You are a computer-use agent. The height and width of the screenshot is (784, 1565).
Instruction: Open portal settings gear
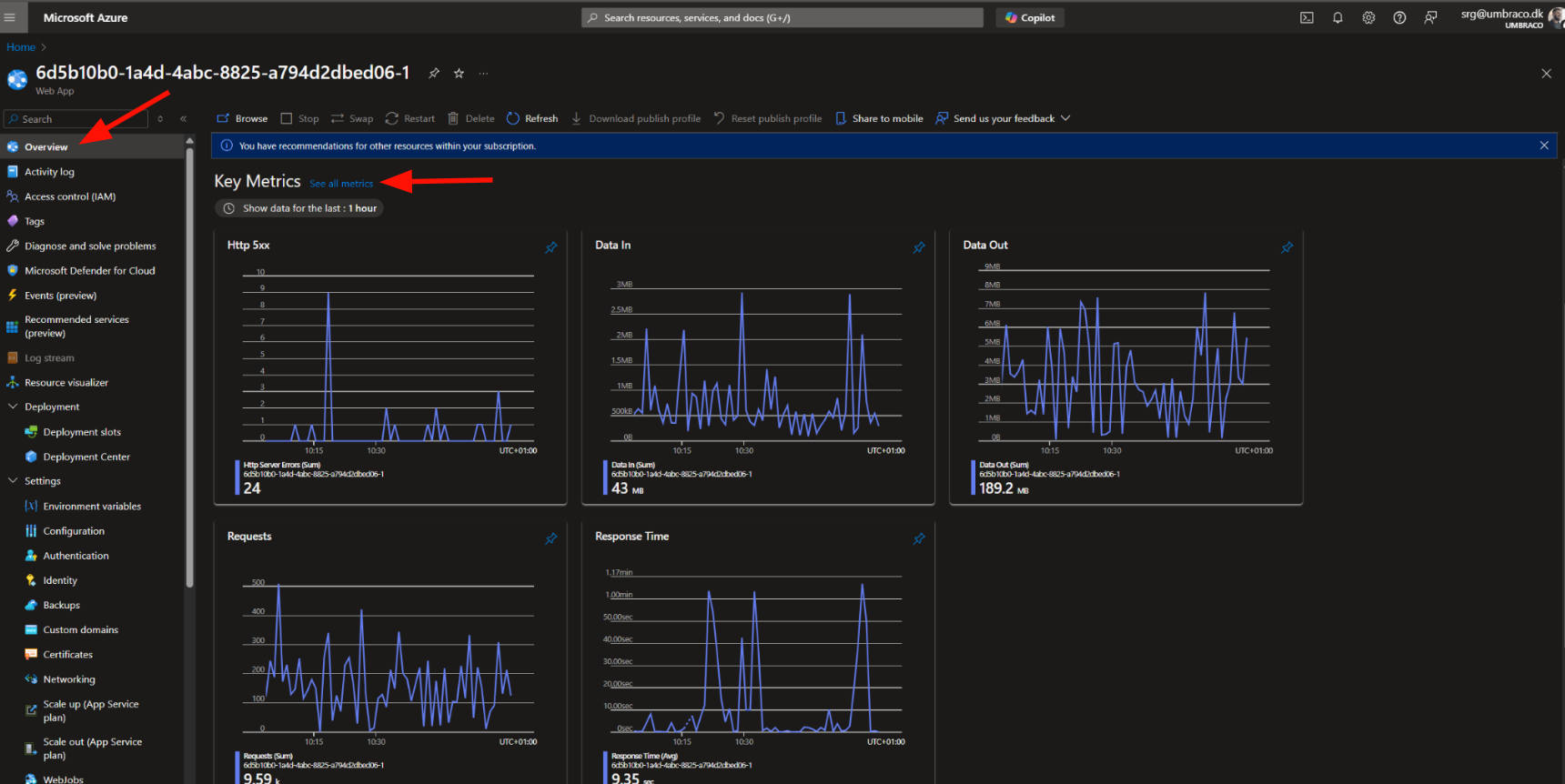pos(1368,18)
